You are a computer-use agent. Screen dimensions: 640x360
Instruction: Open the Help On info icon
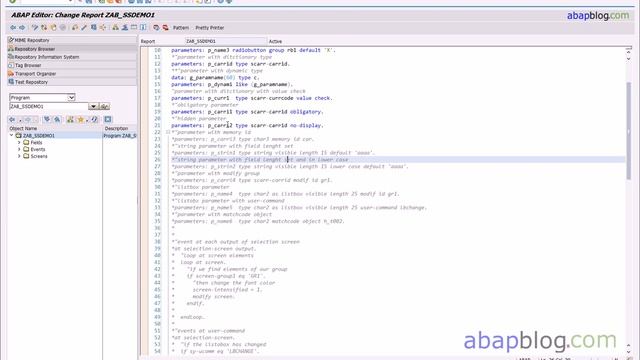pos(143,27)
